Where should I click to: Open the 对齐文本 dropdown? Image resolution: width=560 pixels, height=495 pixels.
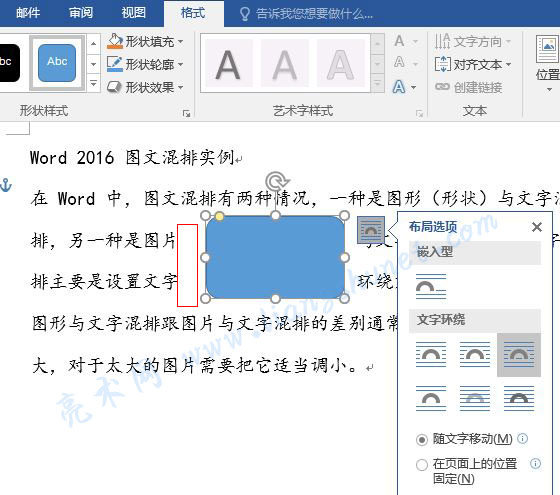[x=509, y=65]
